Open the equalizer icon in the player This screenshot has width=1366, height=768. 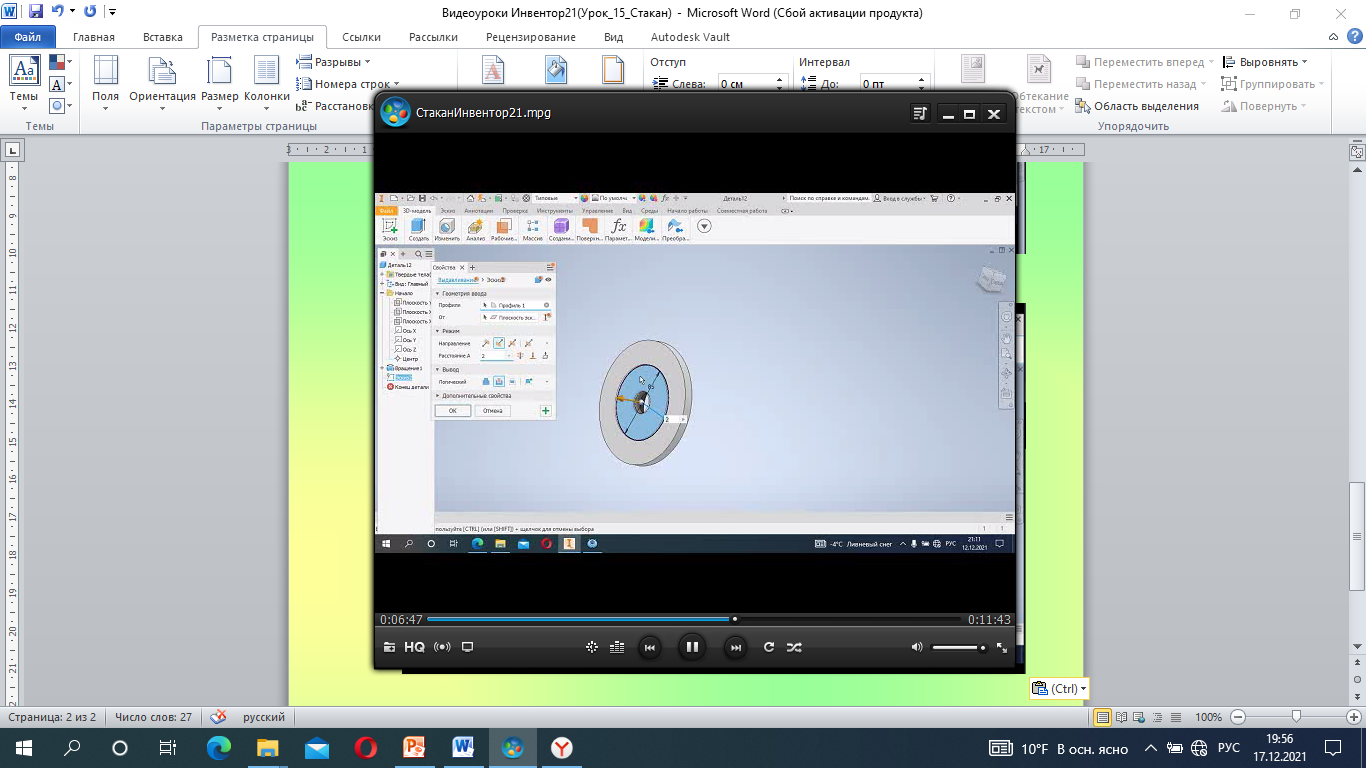[x=617, y=647]
